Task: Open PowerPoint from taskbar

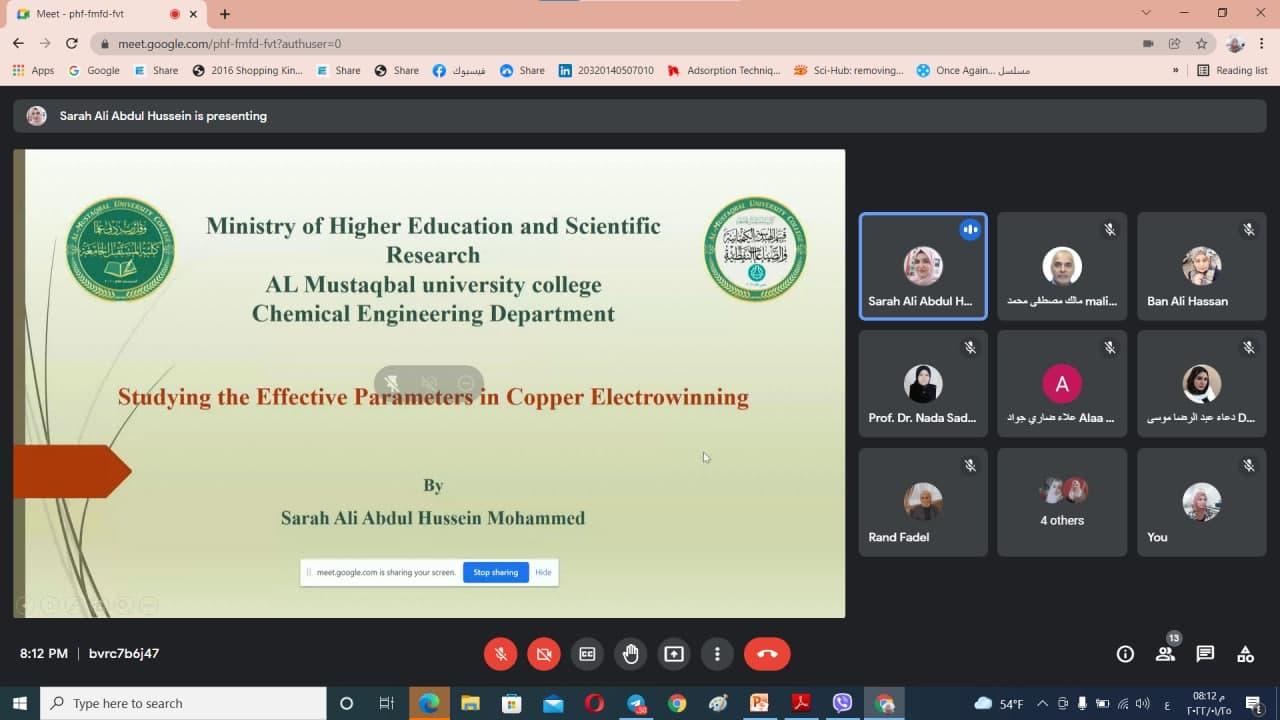Action: [x=759, y=703]
